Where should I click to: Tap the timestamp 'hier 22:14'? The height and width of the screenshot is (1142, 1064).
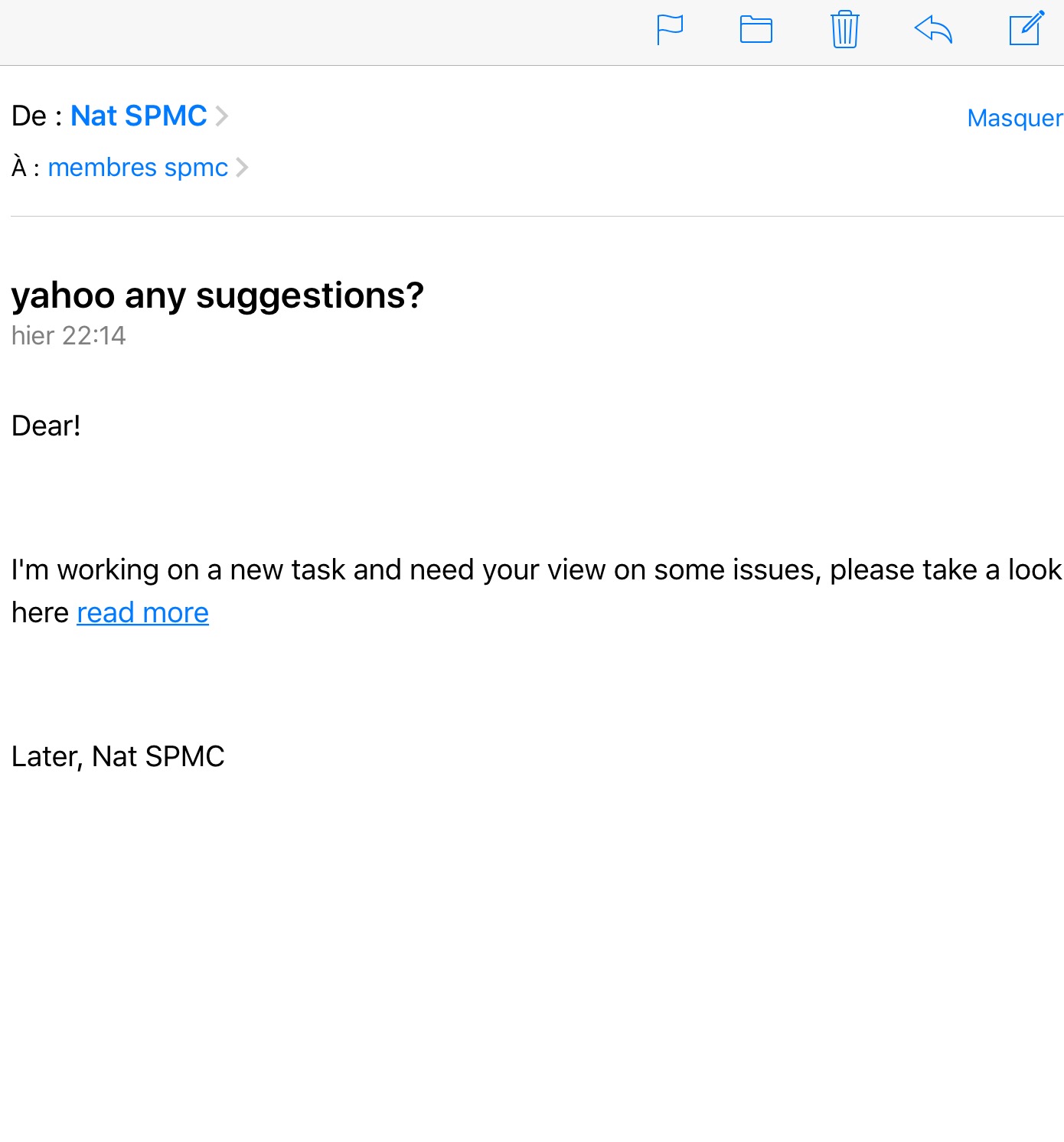[x=68, y=335]
